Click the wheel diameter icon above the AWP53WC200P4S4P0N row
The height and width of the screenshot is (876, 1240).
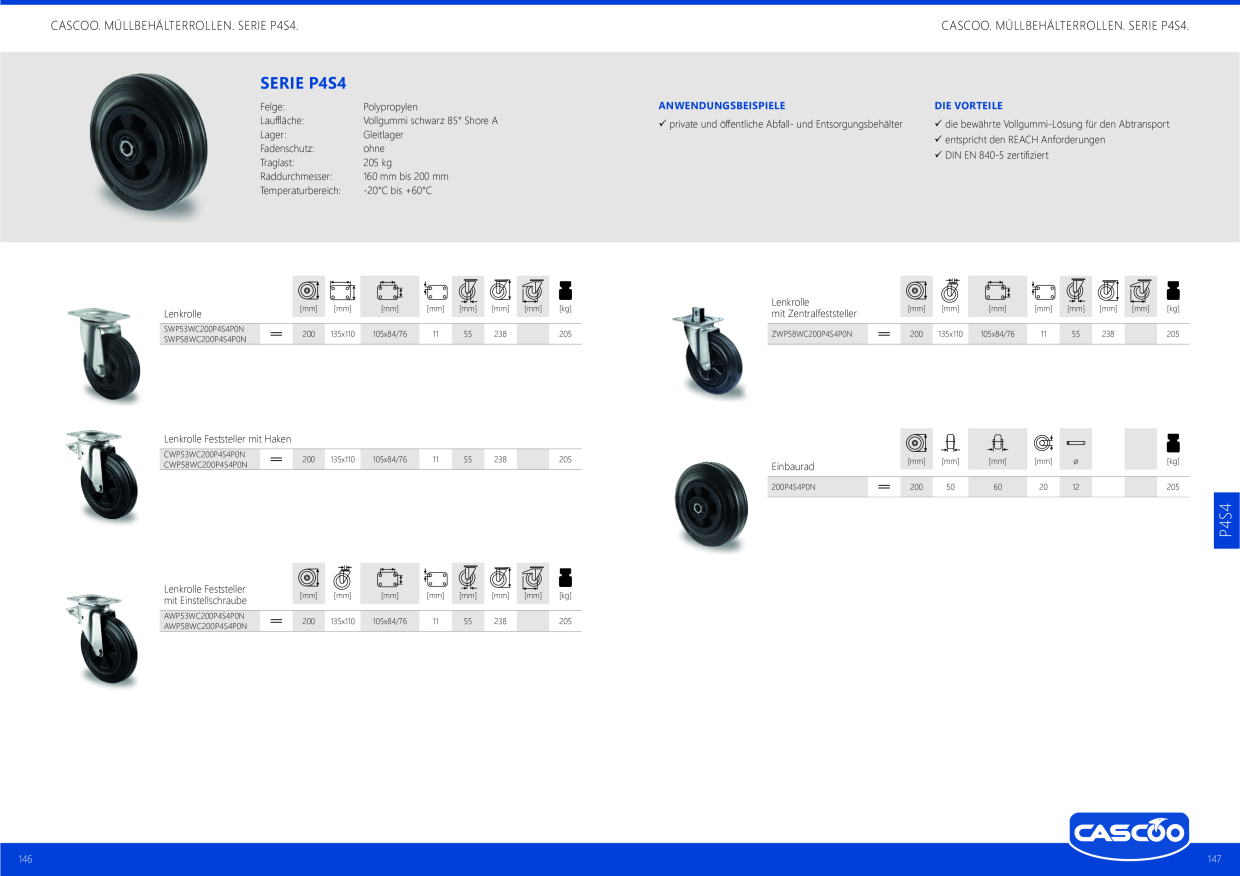[308, 578]
